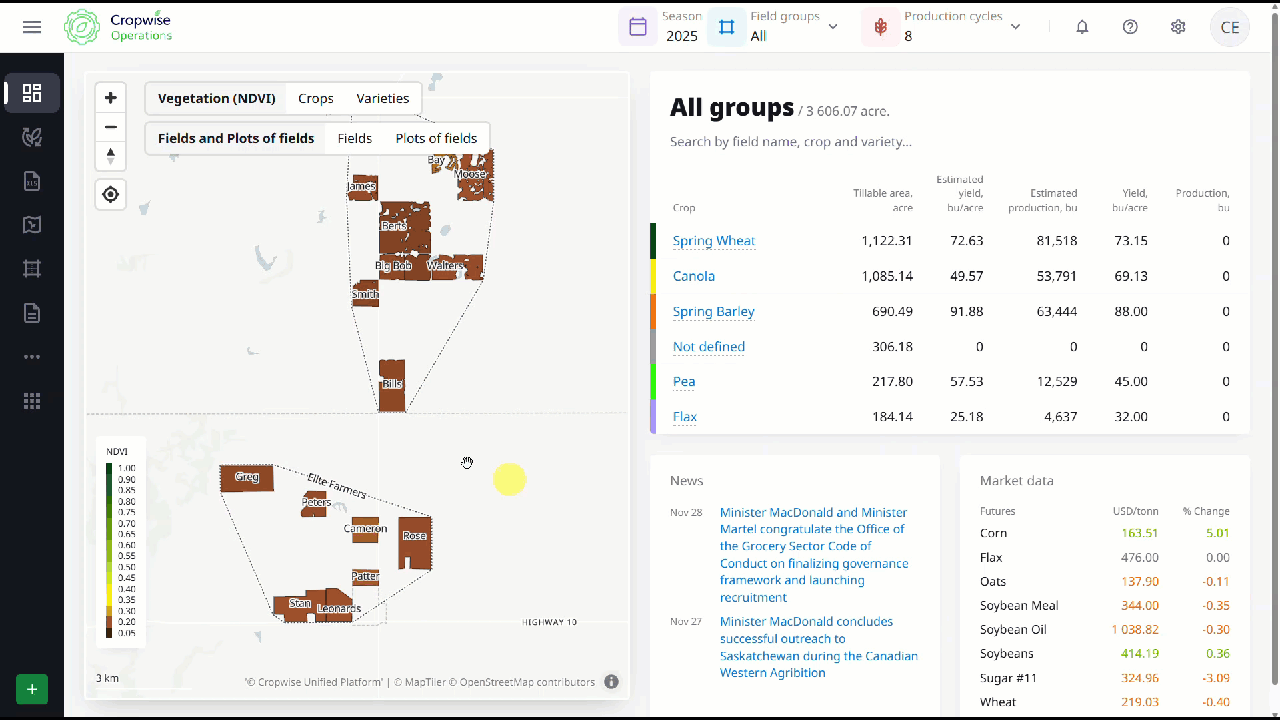Center map on my location
Image resolution: width=1280 pixels, height=720 pixels.
pos(111,194)
